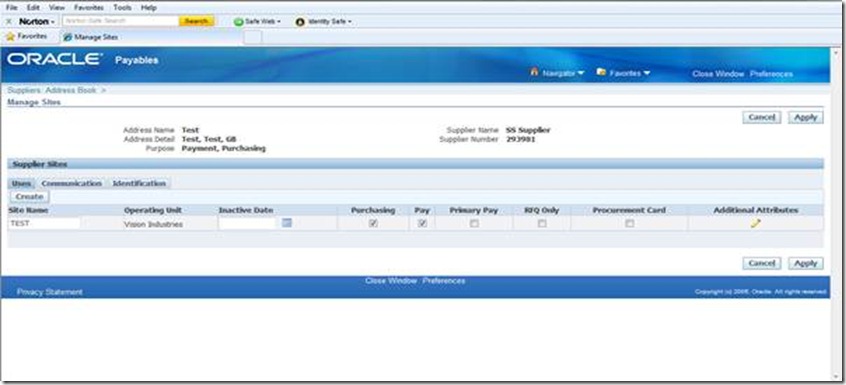Uncheck the Pay checkbox for TEST
This screenshot has width=846, height=385.
tap(422, 224)
